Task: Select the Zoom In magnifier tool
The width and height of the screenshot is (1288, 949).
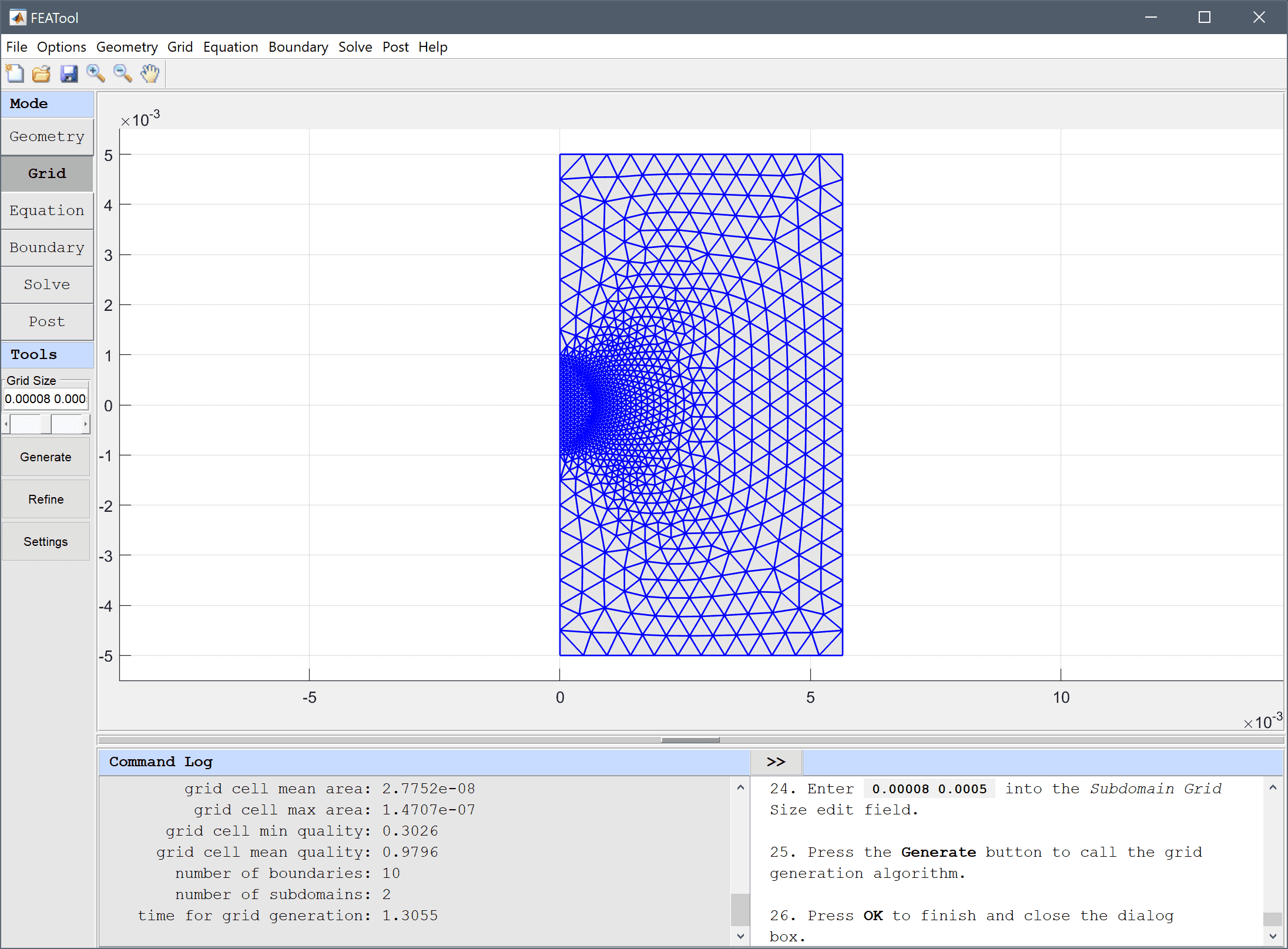Action: (96, 73)
